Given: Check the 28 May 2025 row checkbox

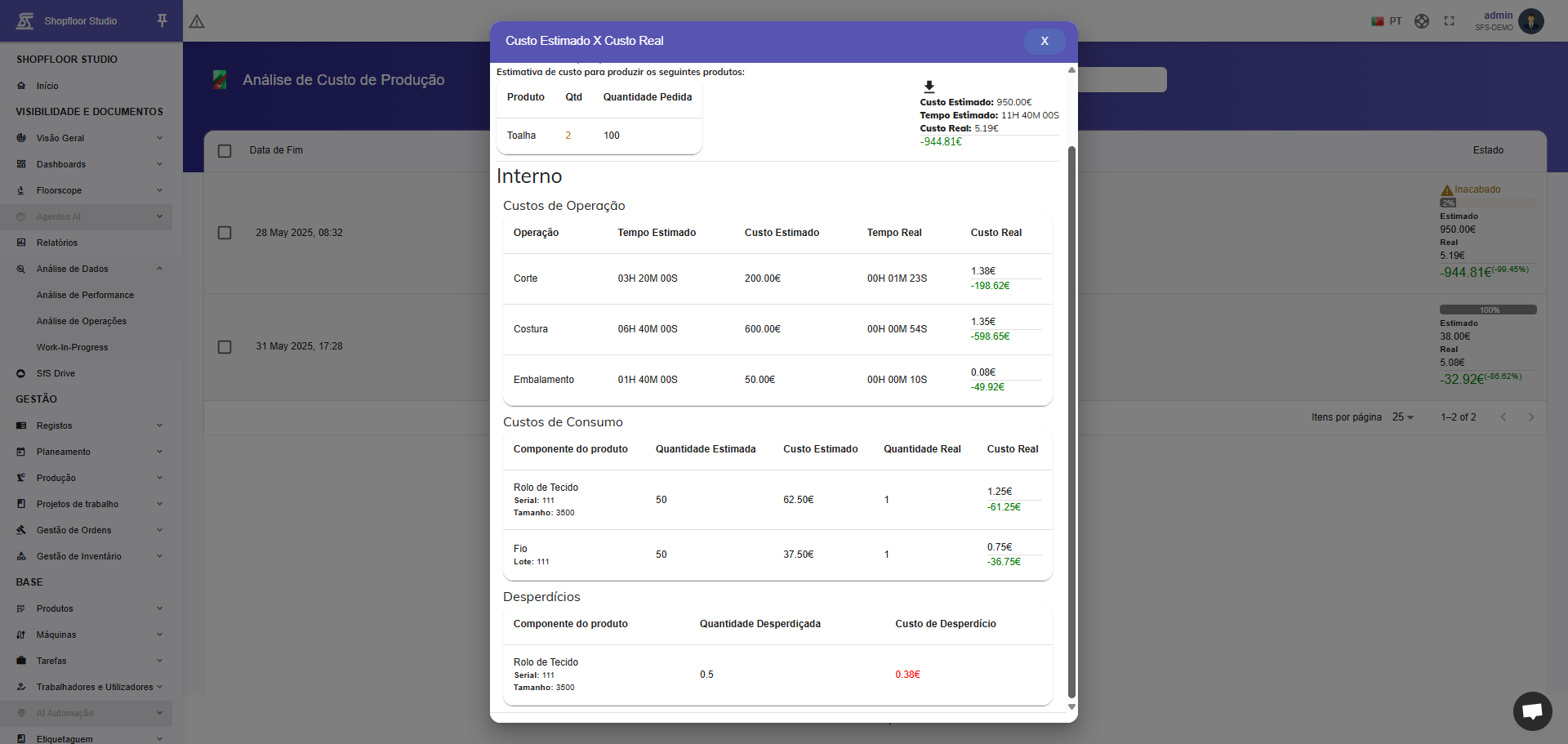Looking at the screenshot, I should click(225, 233).
